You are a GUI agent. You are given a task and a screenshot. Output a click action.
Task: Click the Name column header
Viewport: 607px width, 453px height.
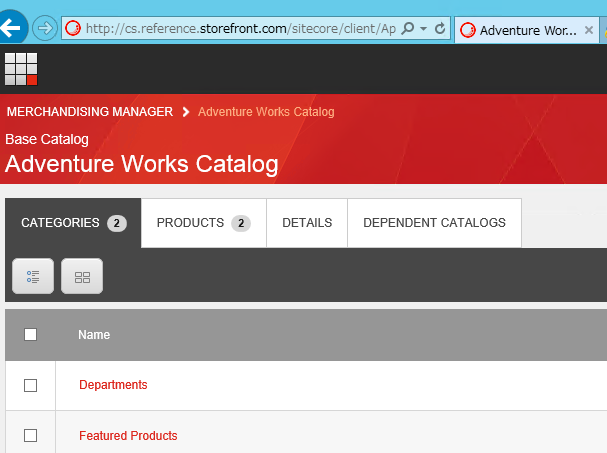click(94, 335)
